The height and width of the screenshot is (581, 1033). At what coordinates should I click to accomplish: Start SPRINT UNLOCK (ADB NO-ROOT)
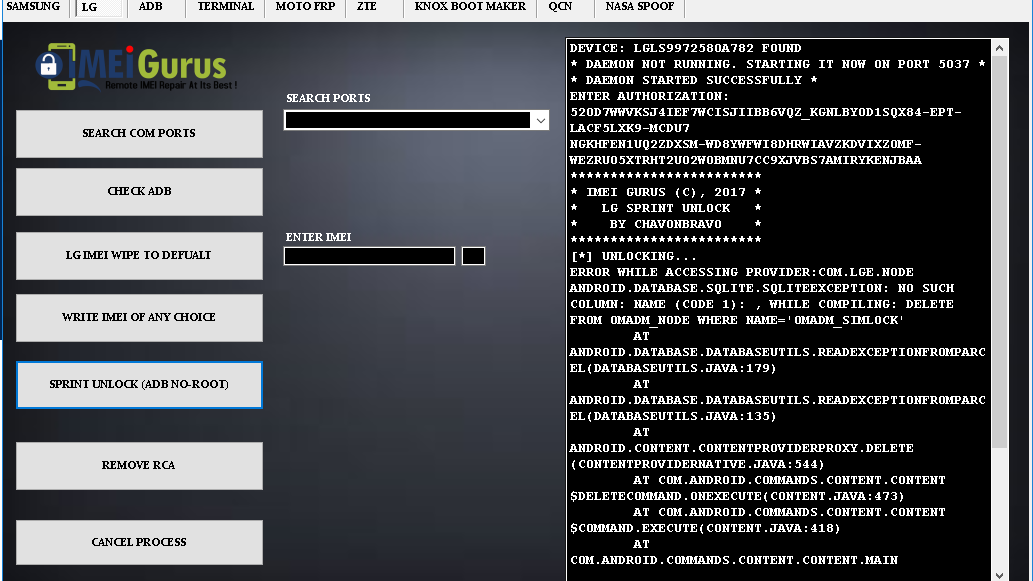pyautogui.click(x=139, y=385)
